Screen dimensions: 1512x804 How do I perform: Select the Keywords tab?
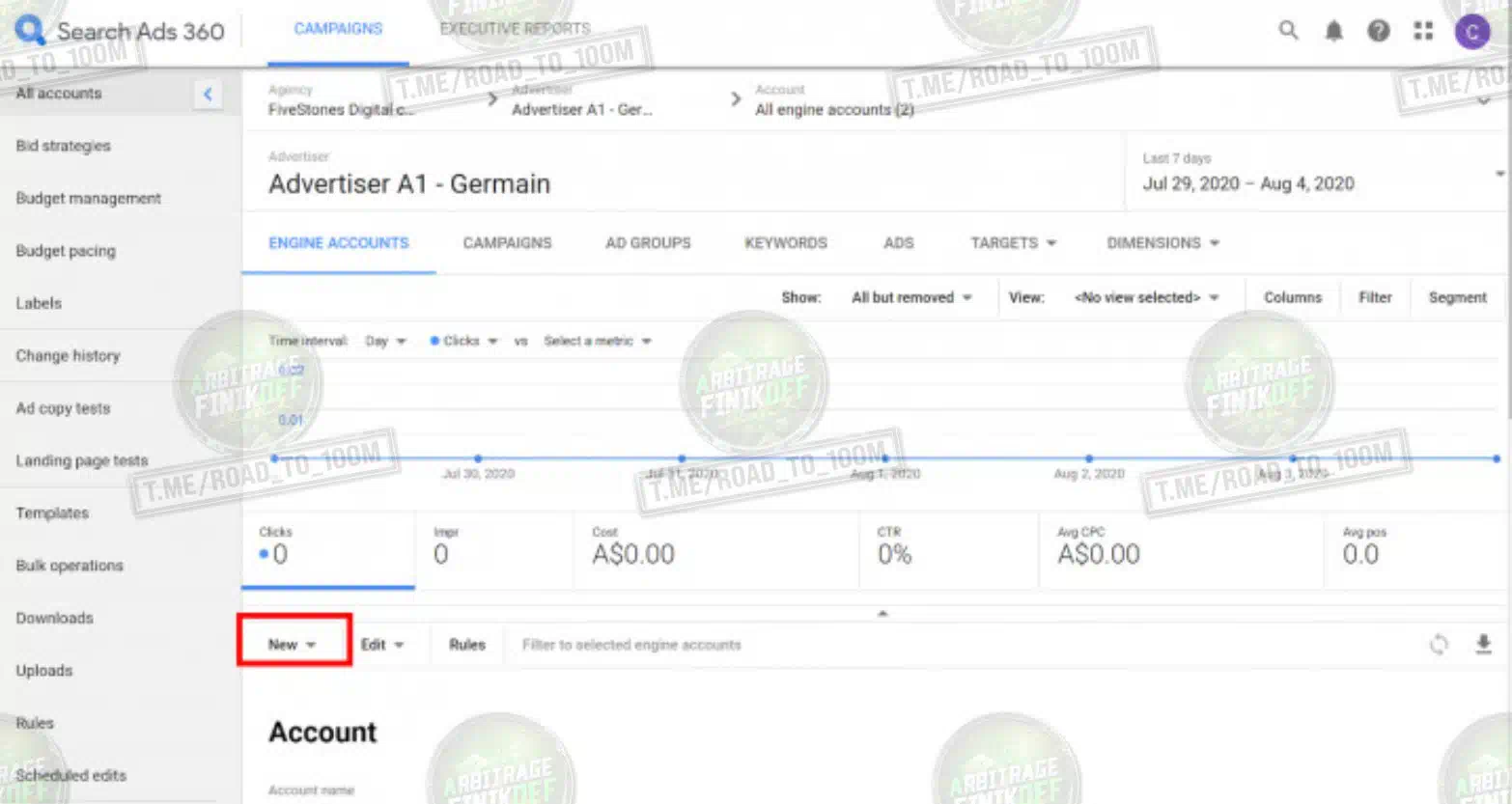pos(786,243)
